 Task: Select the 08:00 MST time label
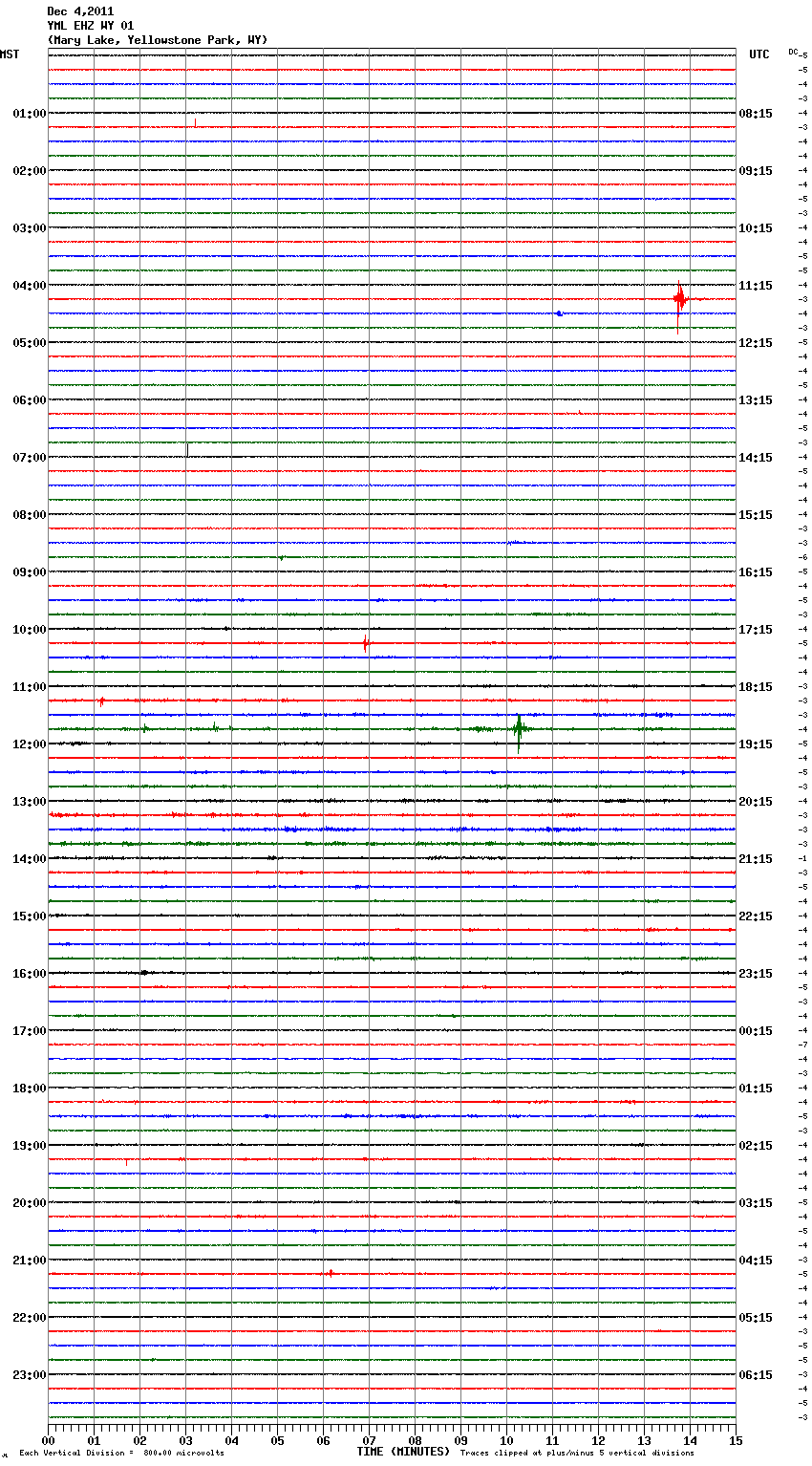click(x=30, y=515)
